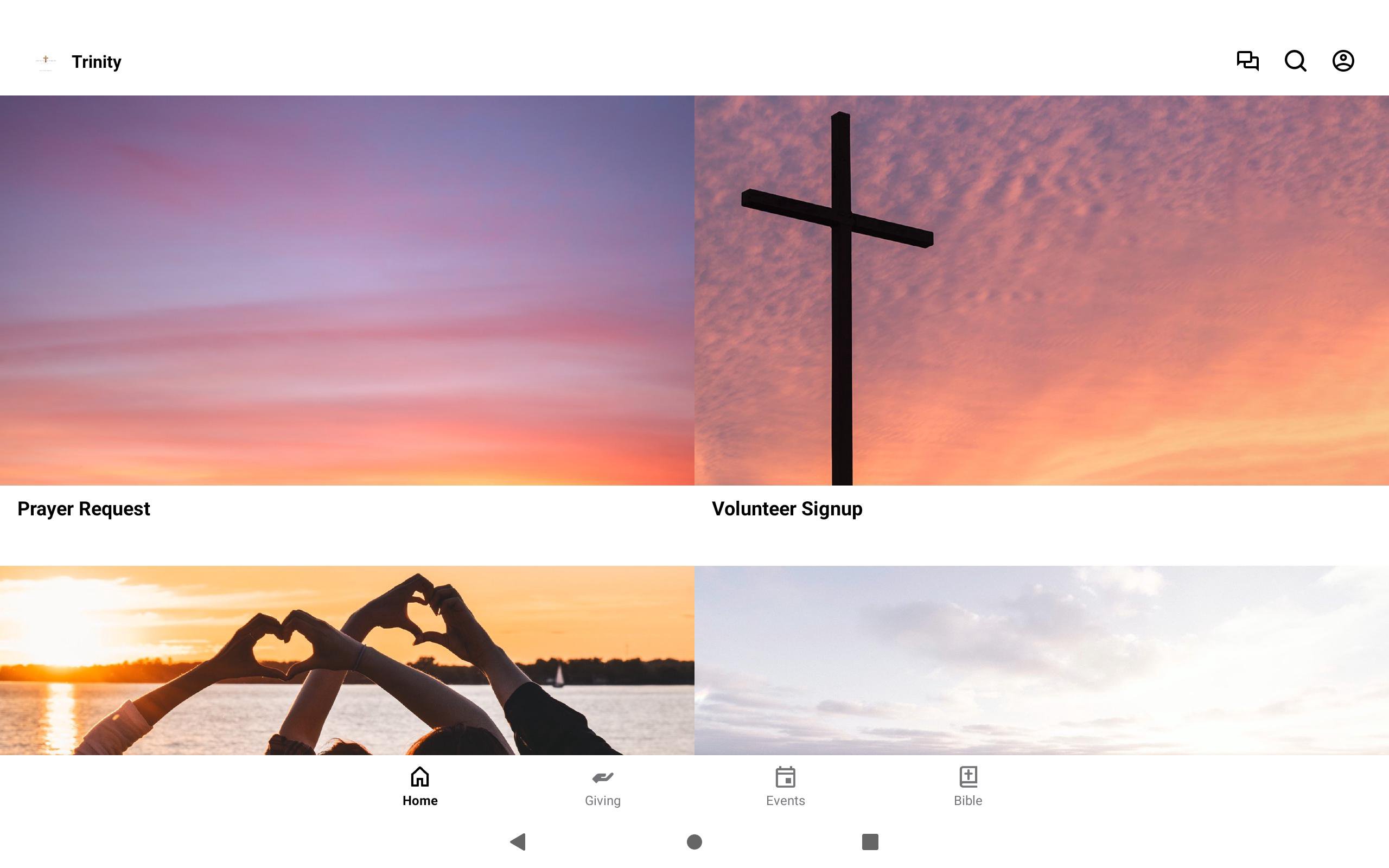Open the pale cloudy sky card
This screenshot has height=868, width=1389.
(1042, 660)
